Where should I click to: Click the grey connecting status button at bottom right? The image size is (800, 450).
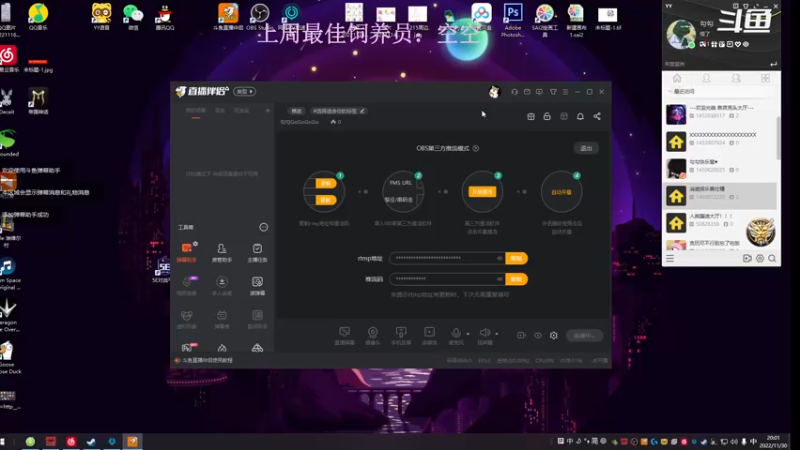click(585, 336)
